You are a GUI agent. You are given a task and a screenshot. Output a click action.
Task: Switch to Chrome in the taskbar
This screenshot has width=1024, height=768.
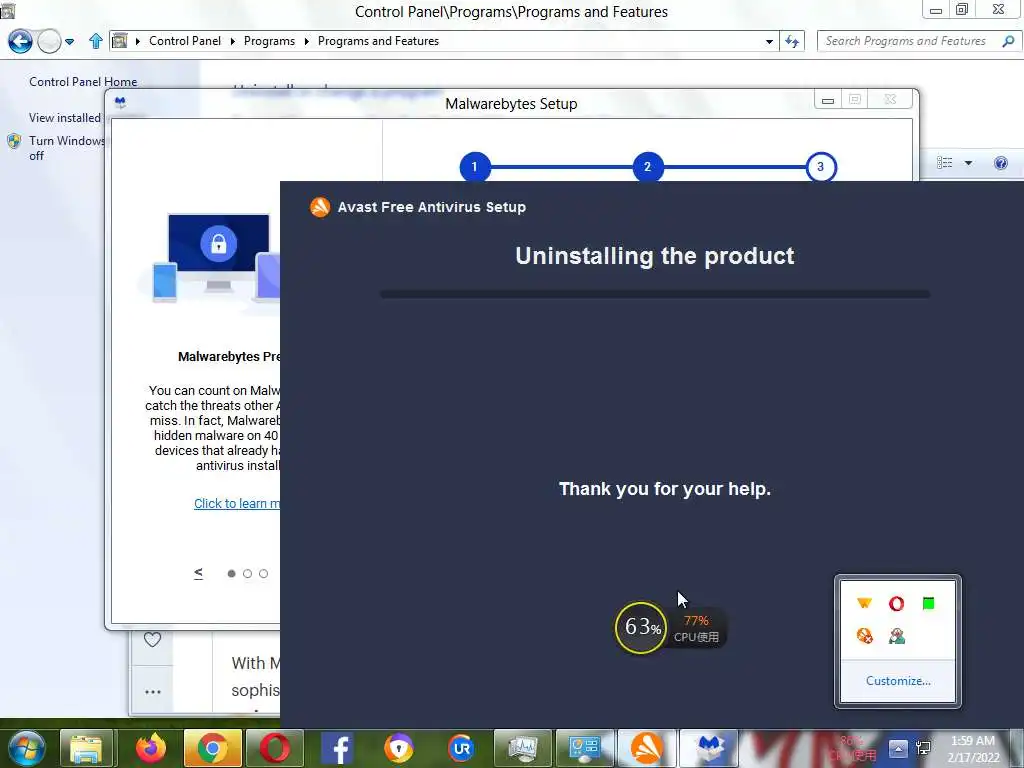tap(212, 749)
